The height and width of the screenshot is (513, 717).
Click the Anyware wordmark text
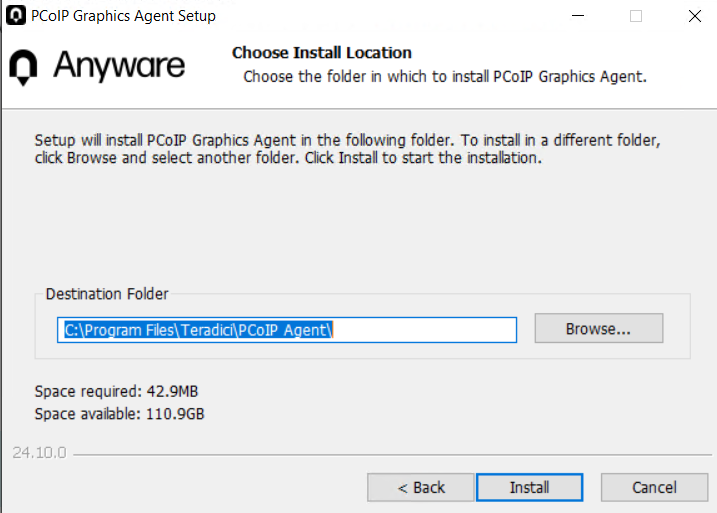pyautogui.click(x=119, y=65)
